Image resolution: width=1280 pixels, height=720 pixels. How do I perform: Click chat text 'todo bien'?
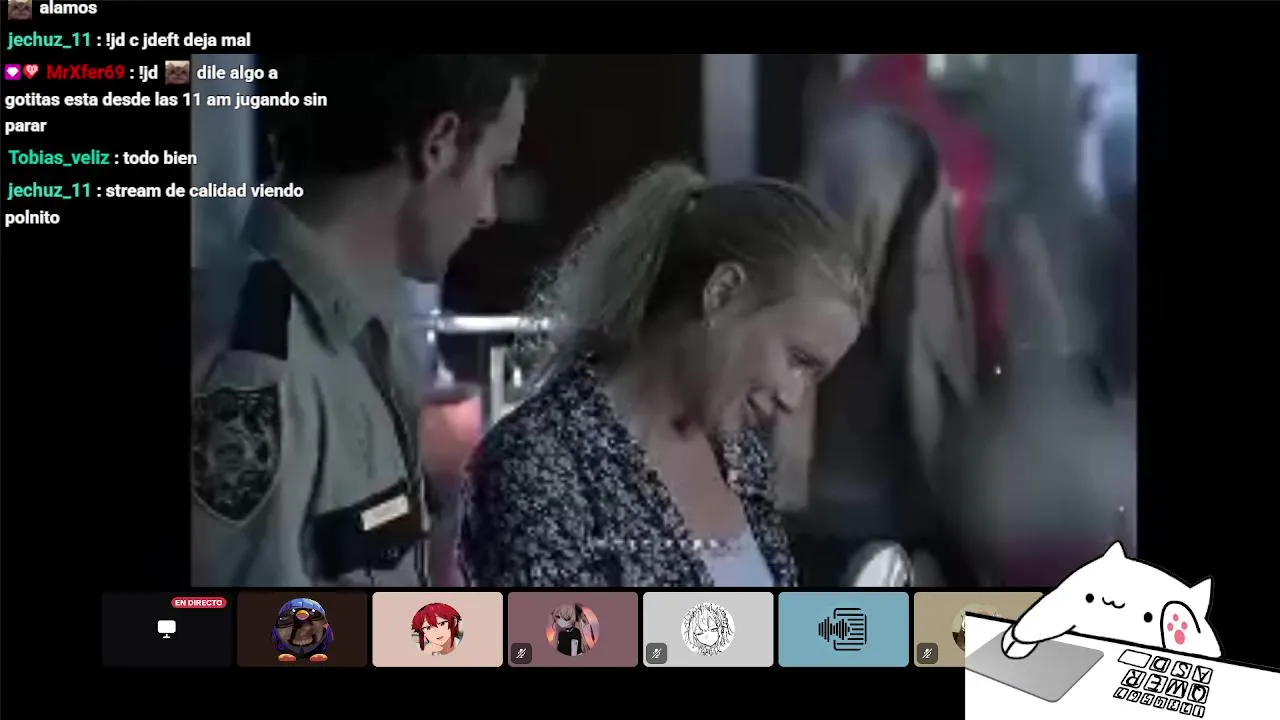(160, 158)
